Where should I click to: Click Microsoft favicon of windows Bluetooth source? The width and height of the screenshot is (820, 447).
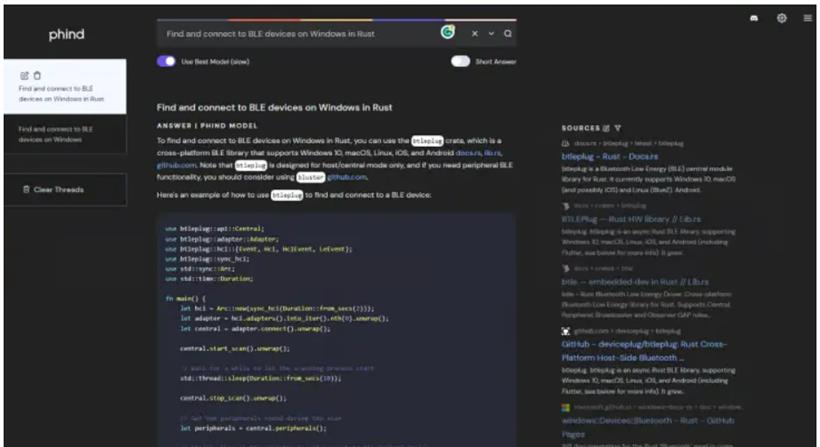pos(565,407)
